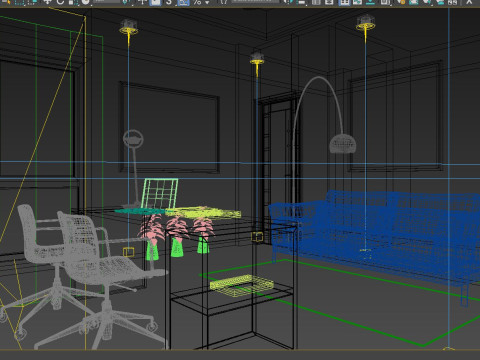The image size is (480, 360).
Task: Select the gray desk lamp head
Action: [x=133, y=138]
